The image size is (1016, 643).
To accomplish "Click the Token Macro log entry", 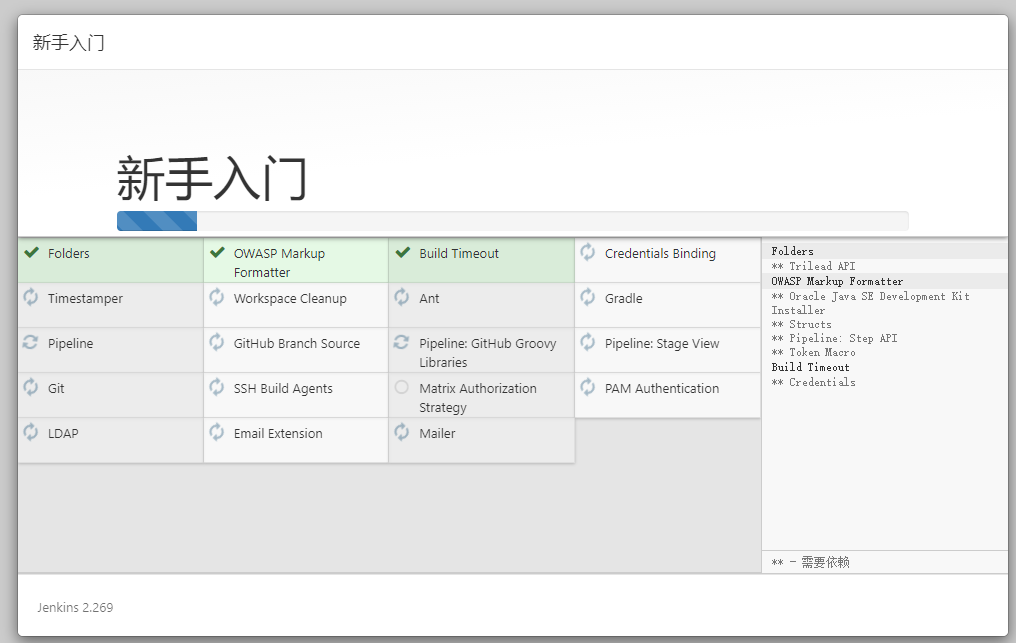I will [813, 353].
